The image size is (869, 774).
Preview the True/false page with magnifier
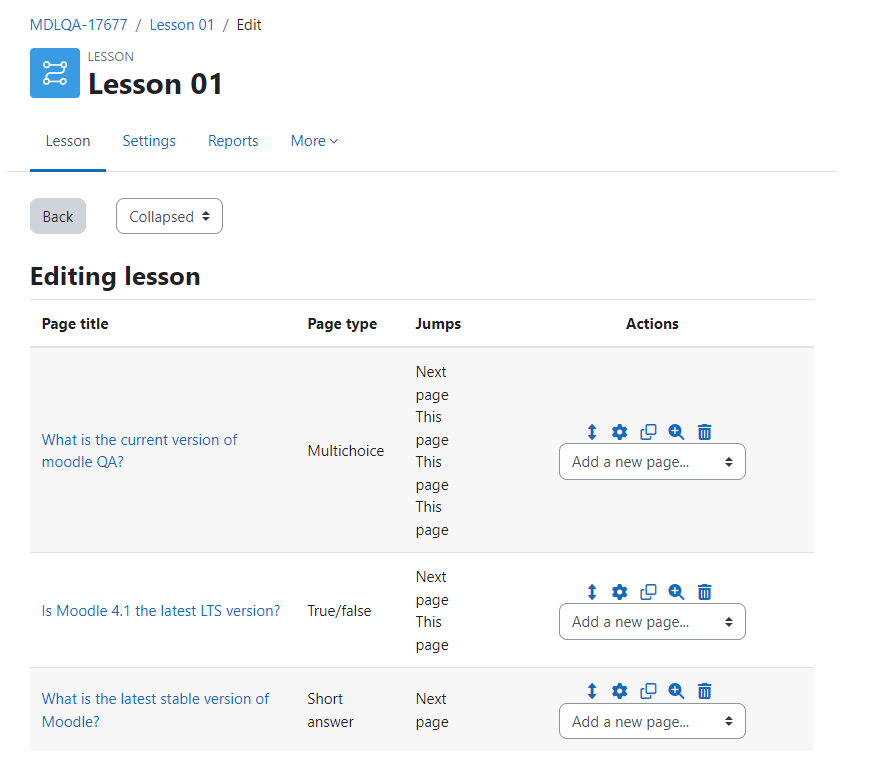click(676, 592)
